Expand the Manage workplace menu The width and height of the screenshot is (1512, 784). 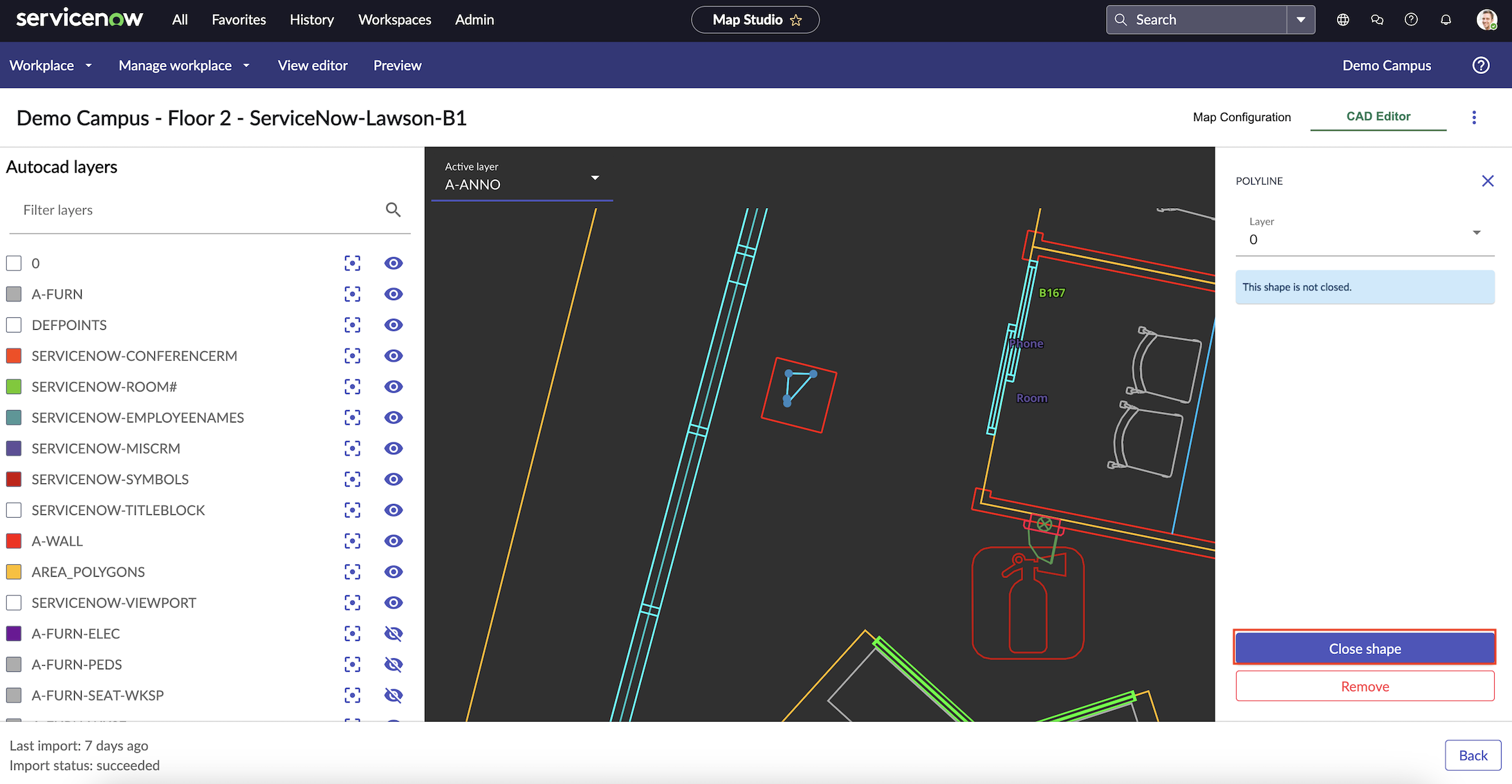click(x=184, y=66)
